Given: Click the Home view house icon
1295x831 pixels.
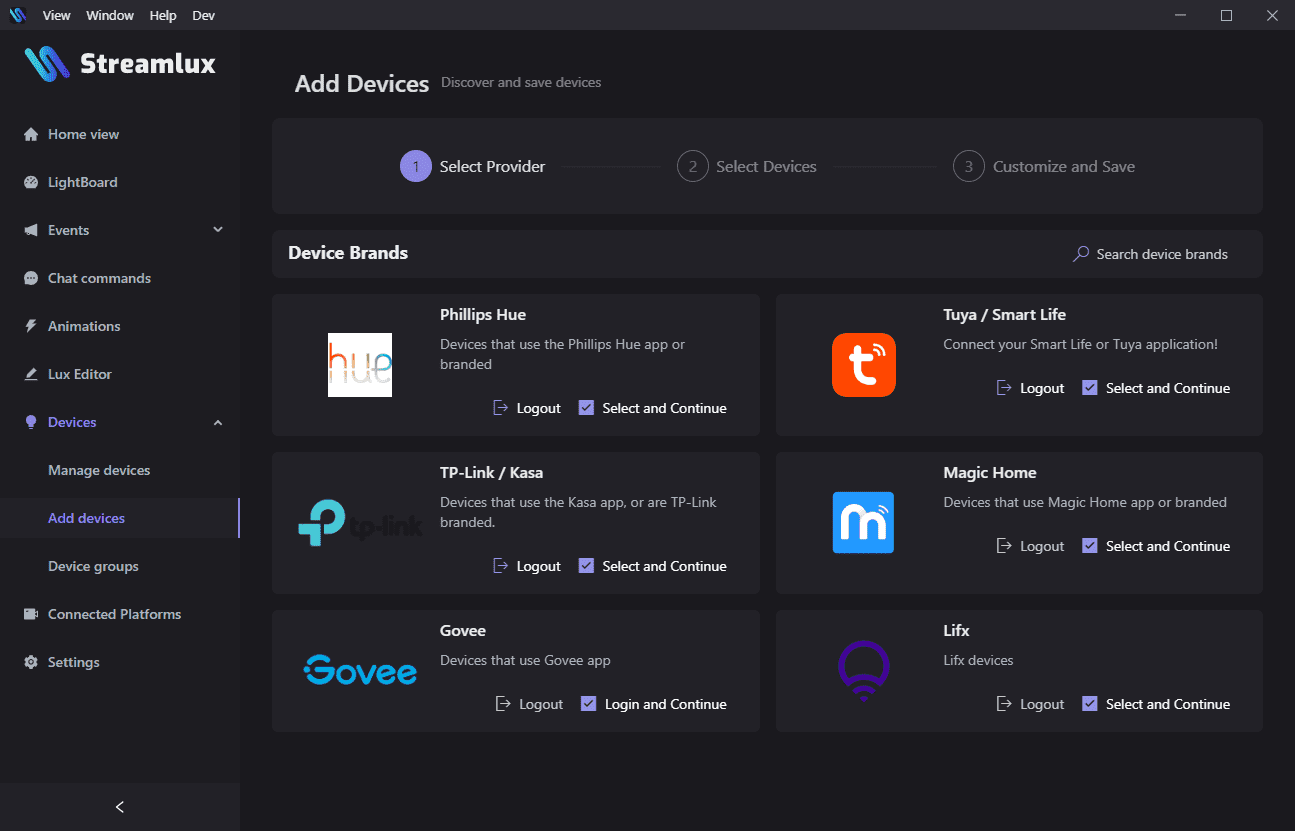Looking at the screenshot, I should click(30, 135).
